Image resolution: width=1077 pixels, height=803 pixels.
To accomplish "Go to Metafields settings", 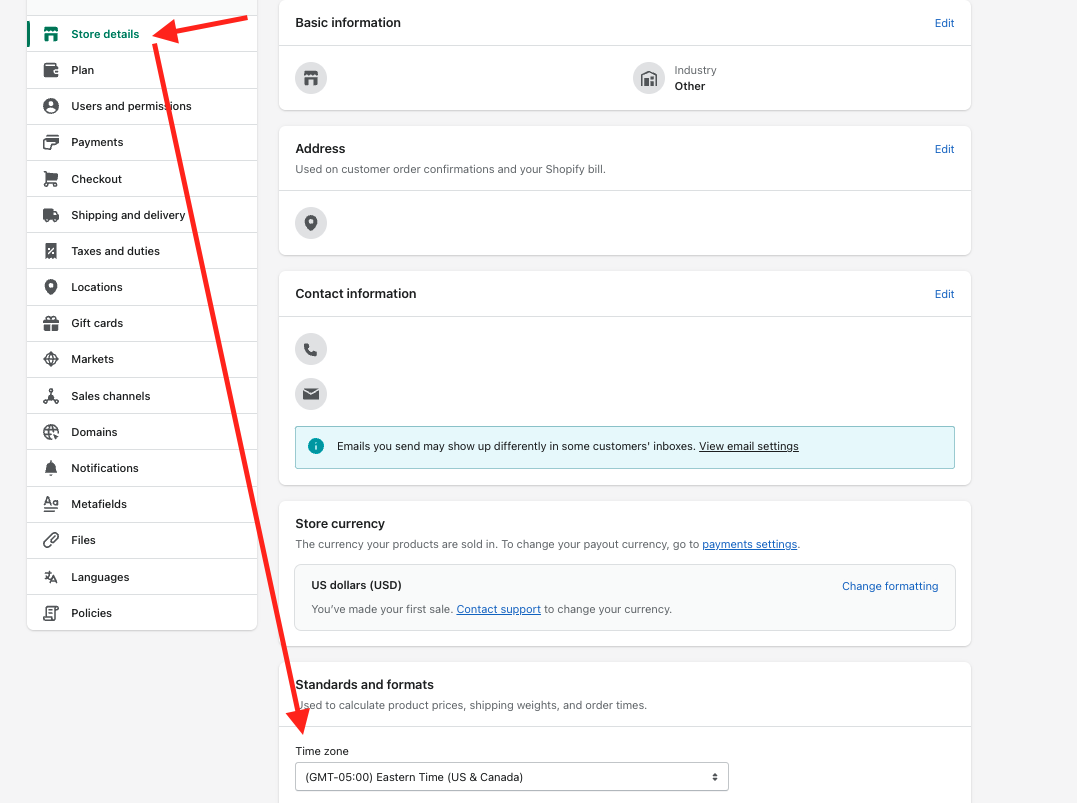I will [x=141, y=504].
